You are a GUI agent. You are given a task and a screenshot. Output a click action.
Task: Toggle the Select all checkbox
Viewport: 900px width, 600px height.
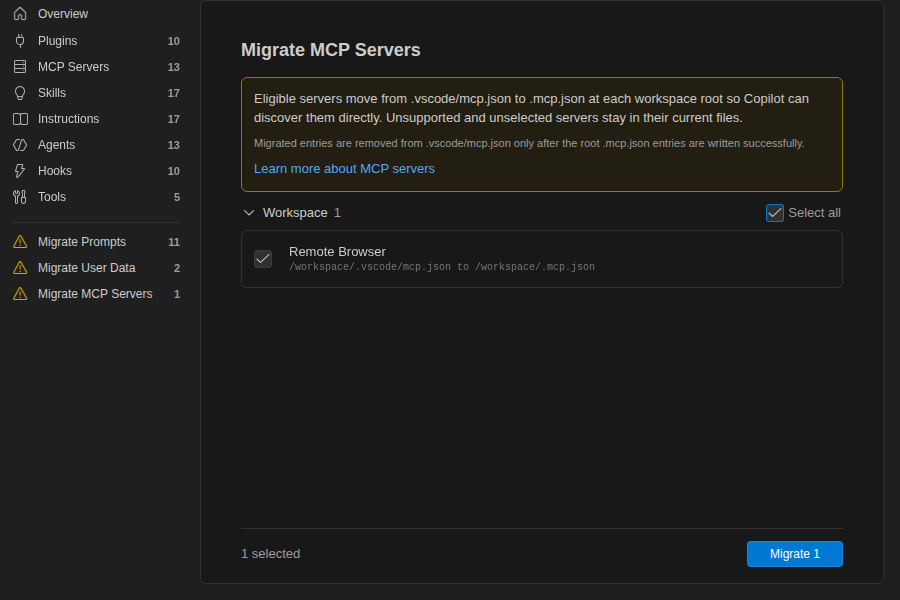point(774,213)
